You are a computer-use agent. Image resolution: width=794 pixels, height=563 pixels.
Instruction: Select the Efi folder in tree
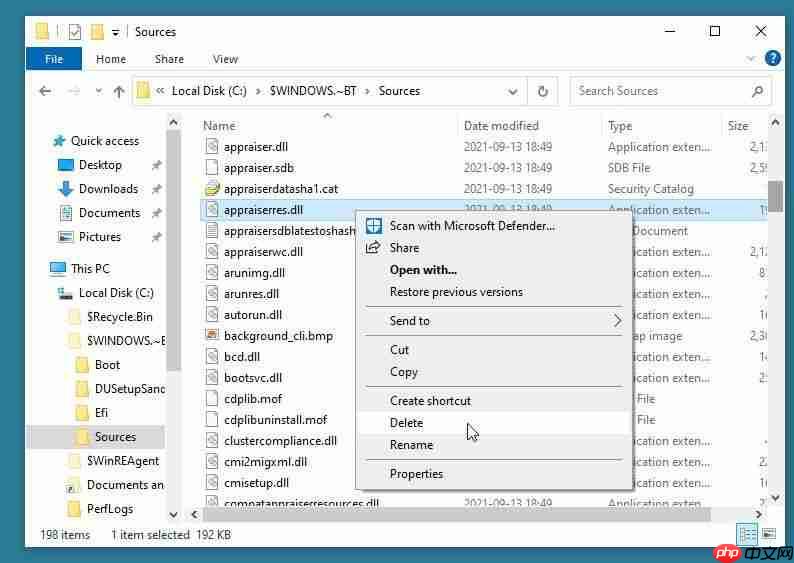(x=101, y=413)
